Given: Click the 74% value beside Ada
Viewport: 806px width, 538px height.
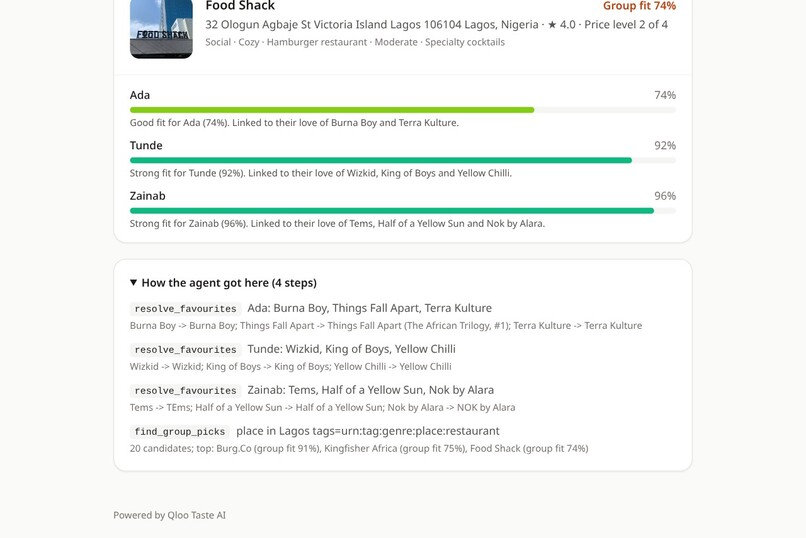Looking at the screenshot, I should coord(665,95).
